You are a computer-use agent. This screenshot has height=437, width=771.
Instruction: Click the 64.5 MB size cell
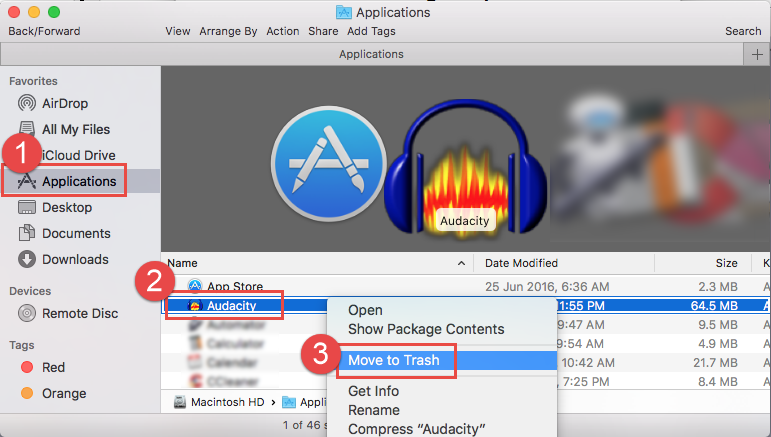(x=714, y=305)
